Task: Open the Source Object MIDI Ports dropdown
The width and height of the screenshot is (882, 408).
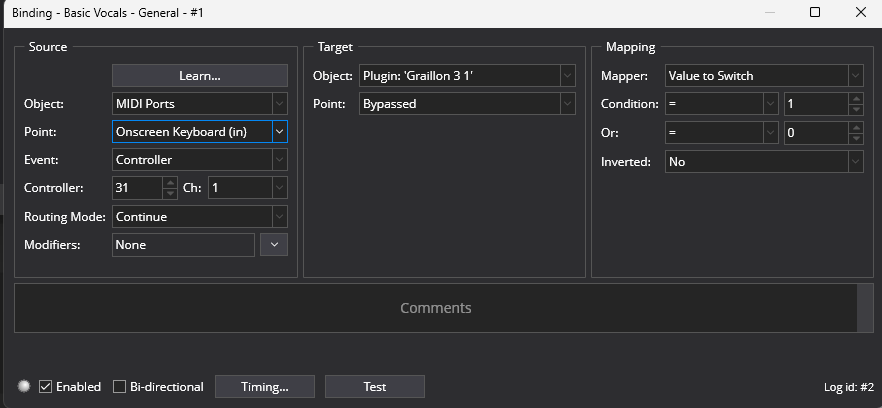Action: point(200,104)
